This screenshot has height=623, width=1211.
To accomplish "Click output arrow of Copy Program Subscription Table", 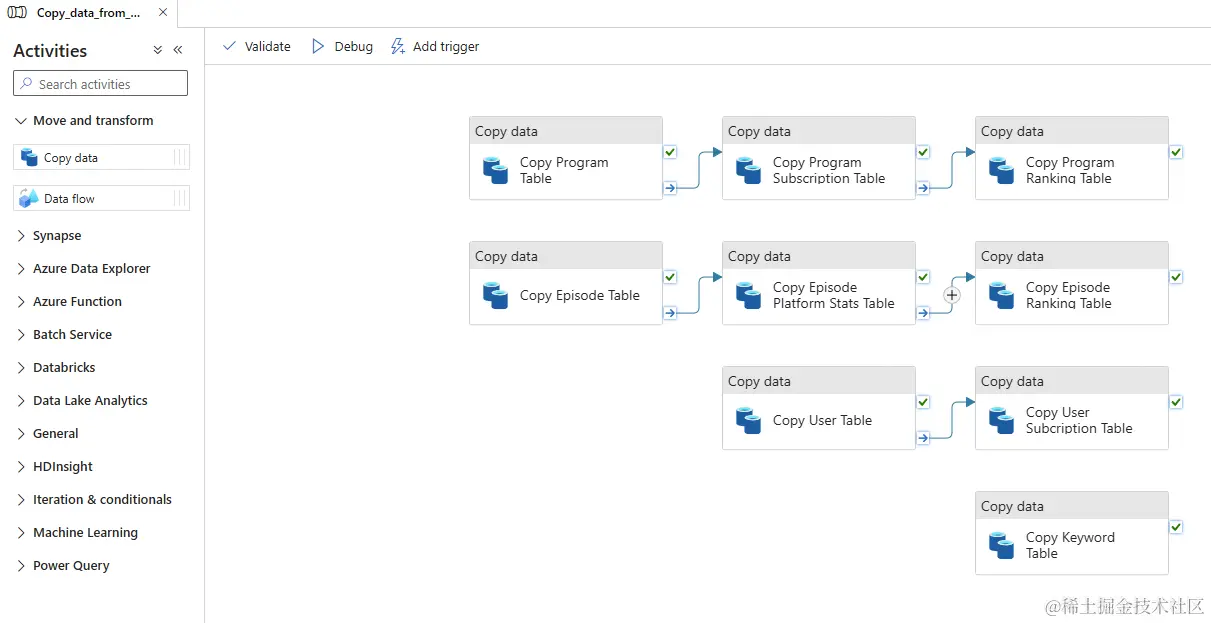I will coord(923,187).
